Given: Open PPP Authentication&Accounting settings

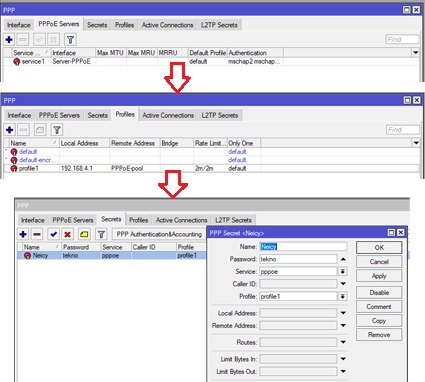Looking at the screenshot, I should coord(159,234).
